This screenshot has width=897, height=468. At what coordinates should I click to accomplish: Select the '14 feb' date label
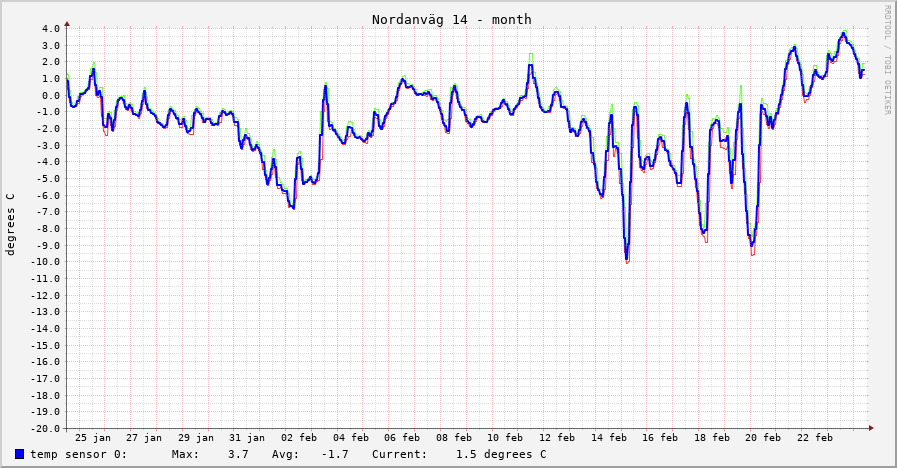(609, 437)
